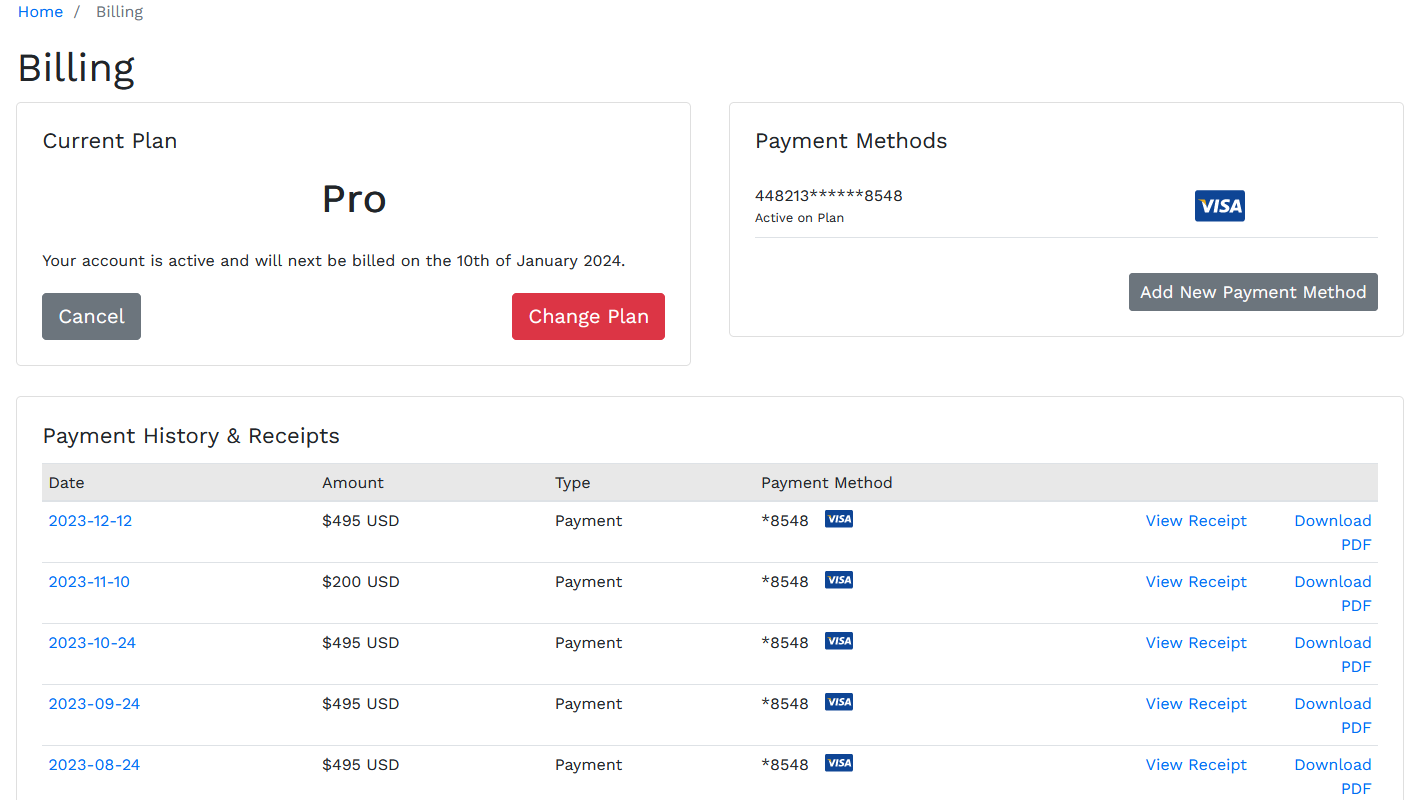View receipt for the 2023-10-24 payment
Viewport: 1411px width, 800px height.
click(1196, 643)
